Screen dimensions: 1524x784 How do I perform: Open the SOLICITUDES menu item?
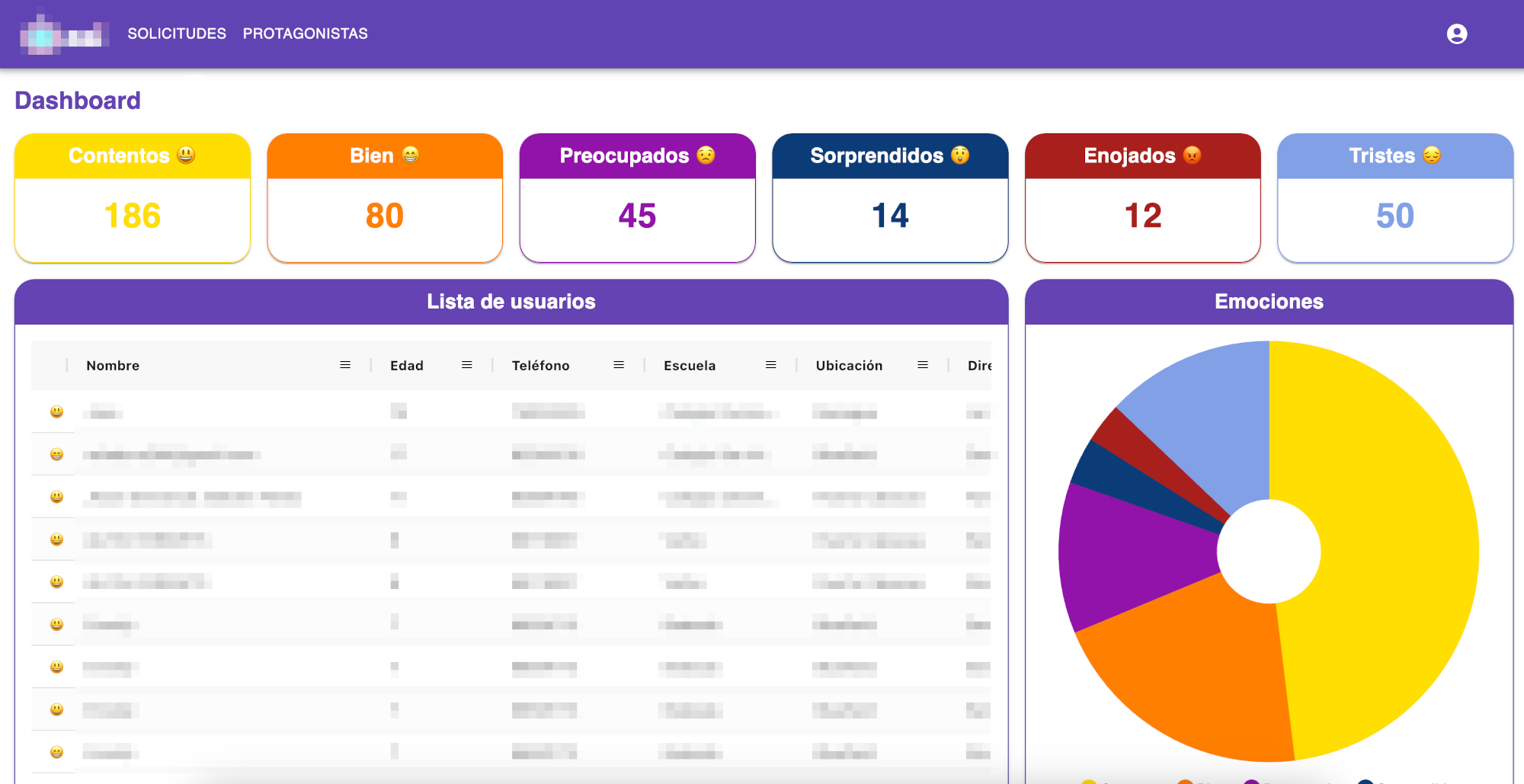(177, 34)
